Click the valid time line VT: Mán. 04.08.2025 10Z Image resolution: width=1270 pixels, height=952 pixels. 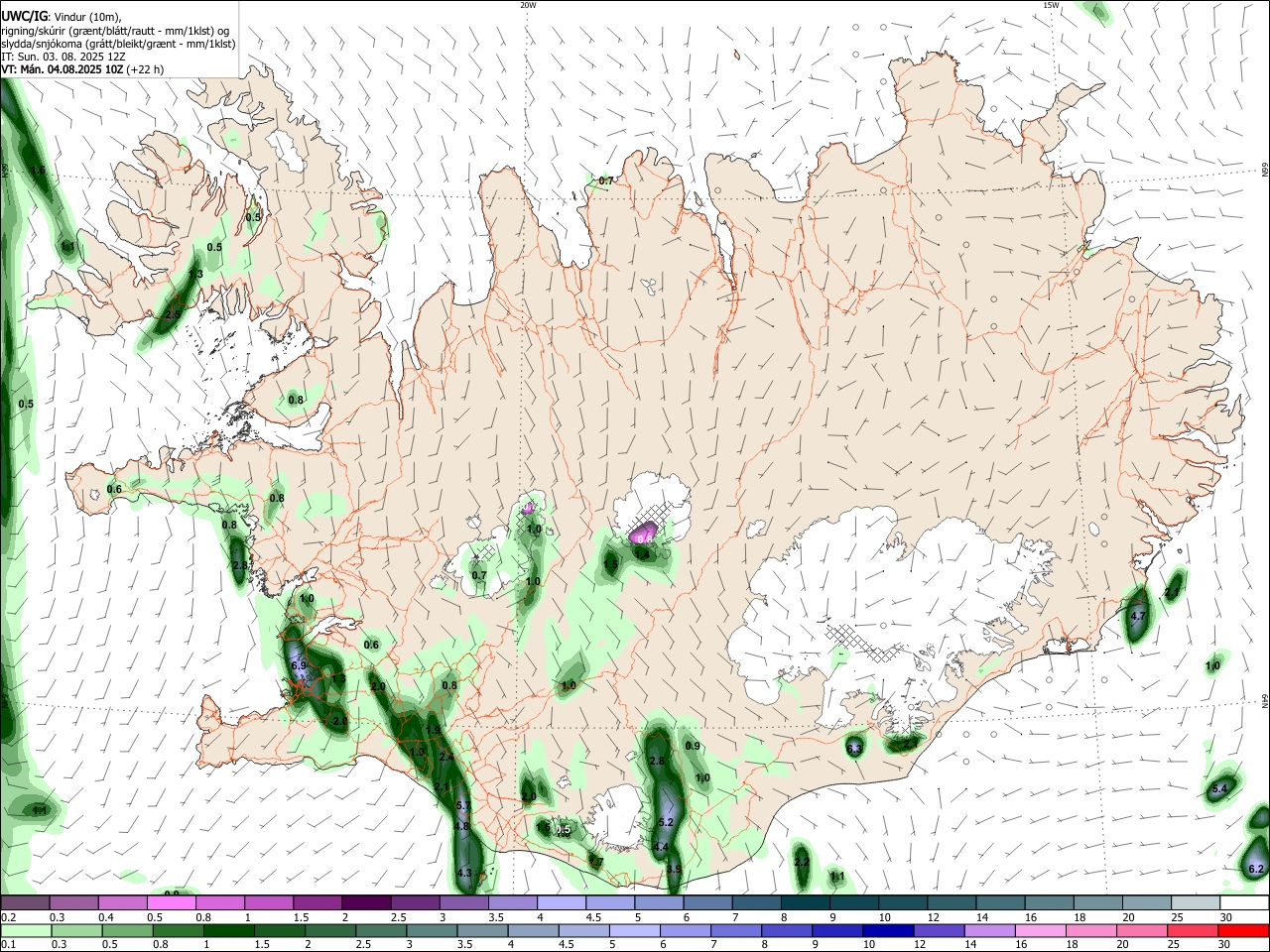[x=63, y=69]
